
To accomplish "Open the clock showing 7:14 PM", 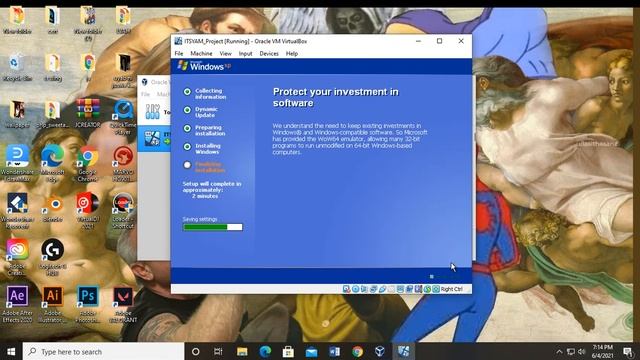I will coord(602,351).
